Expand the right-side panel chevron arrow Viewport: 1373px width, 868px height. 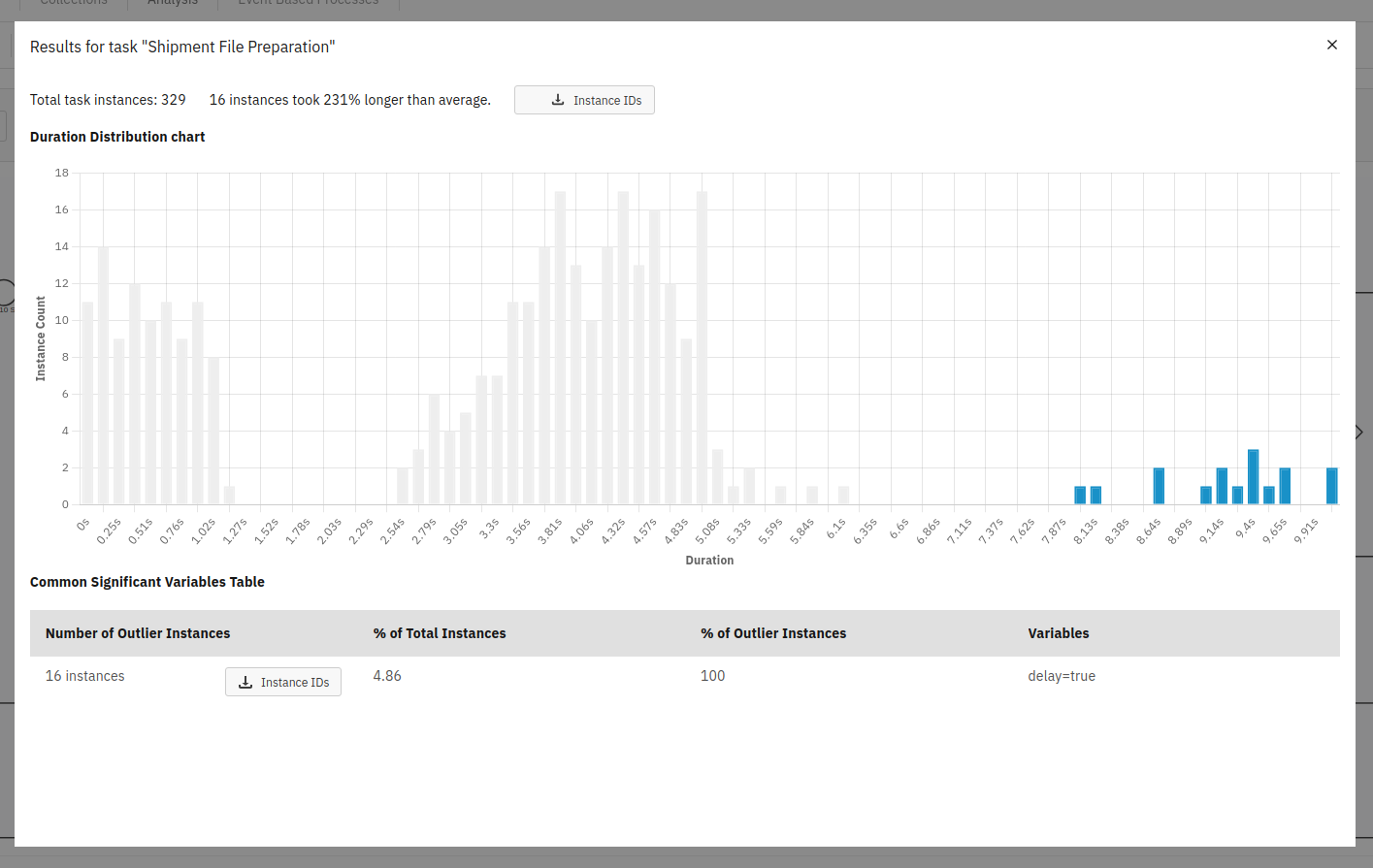[x=1358, y=432]
